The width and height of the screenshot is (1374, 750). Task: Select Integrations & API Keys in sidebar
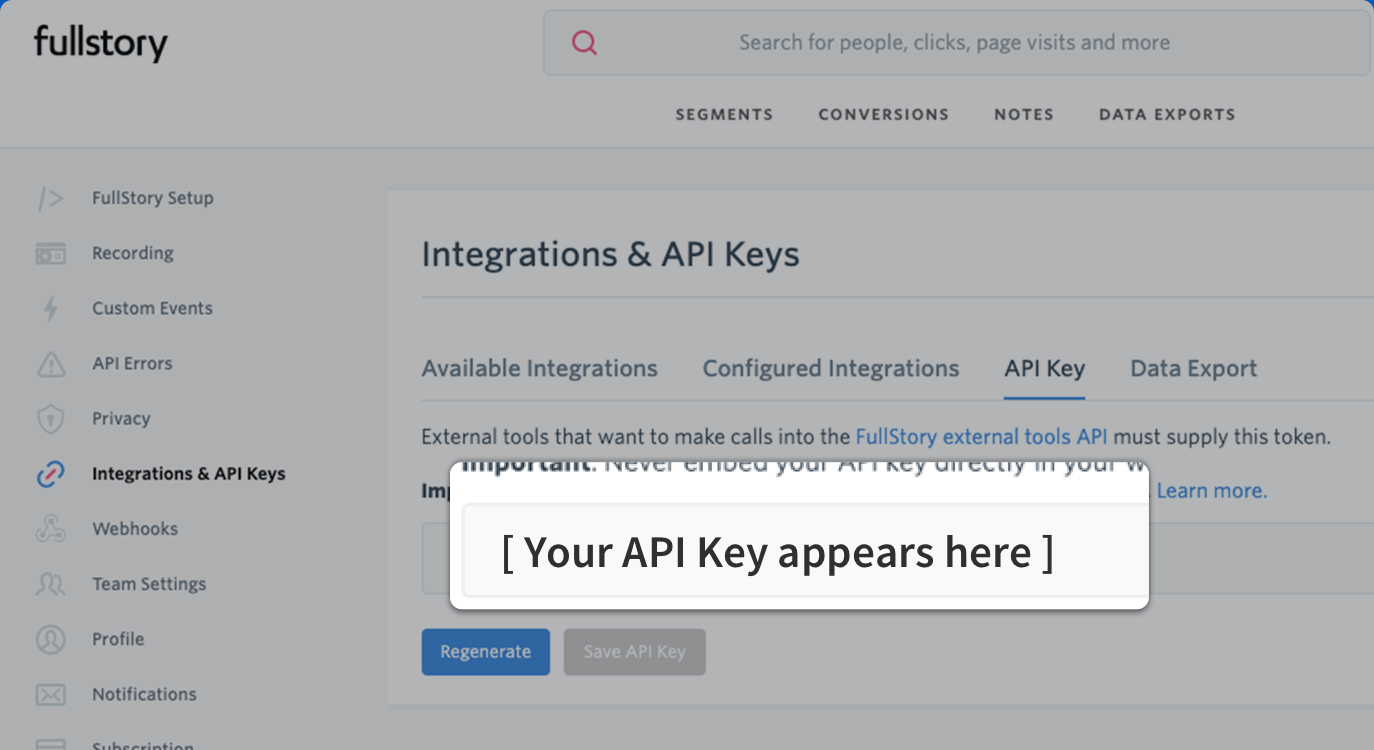[x=189, y=474]
